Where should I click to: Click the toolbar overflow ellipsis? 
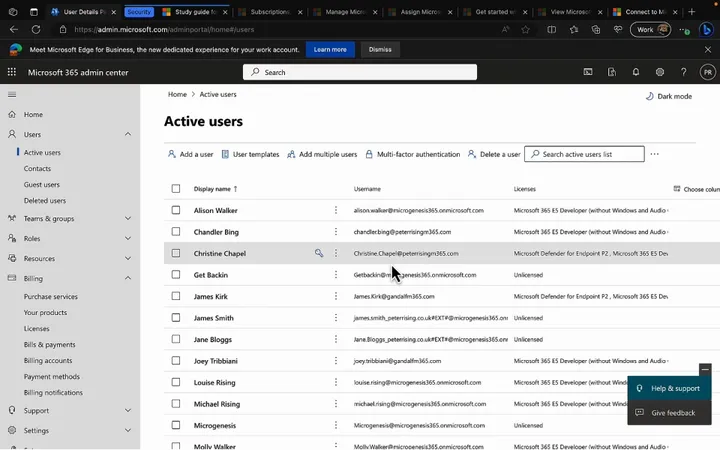654,154
